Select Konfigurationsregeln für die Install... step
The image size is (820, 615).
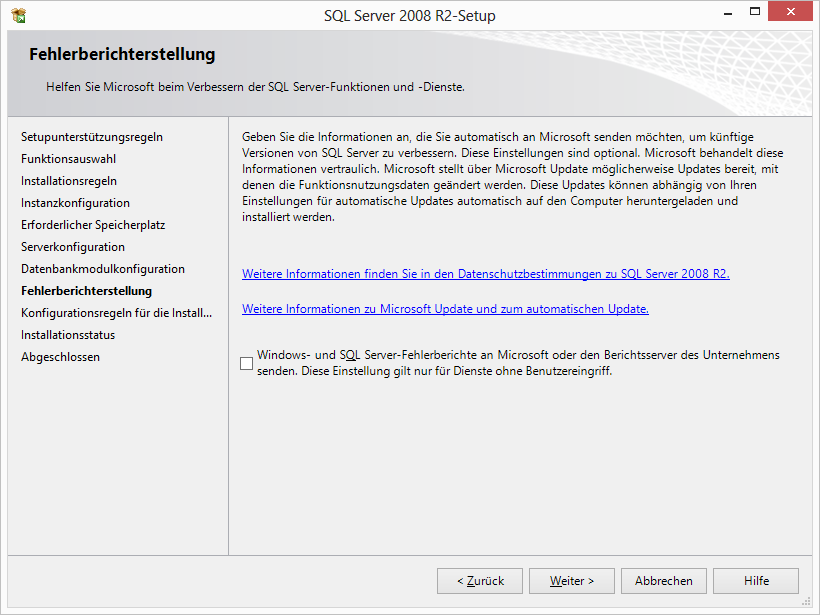tap(117, 313)
